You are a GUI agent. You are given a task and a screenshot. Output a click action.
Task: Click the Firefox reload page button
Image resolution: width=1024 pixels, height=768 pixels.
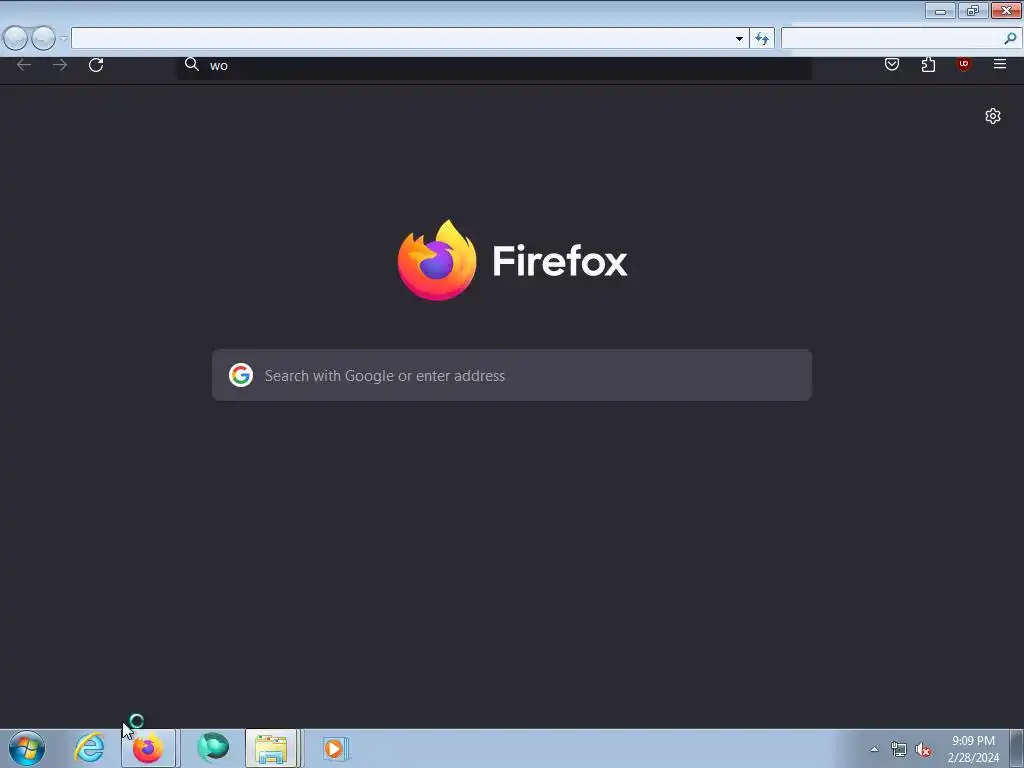click(x=96, y=65)
